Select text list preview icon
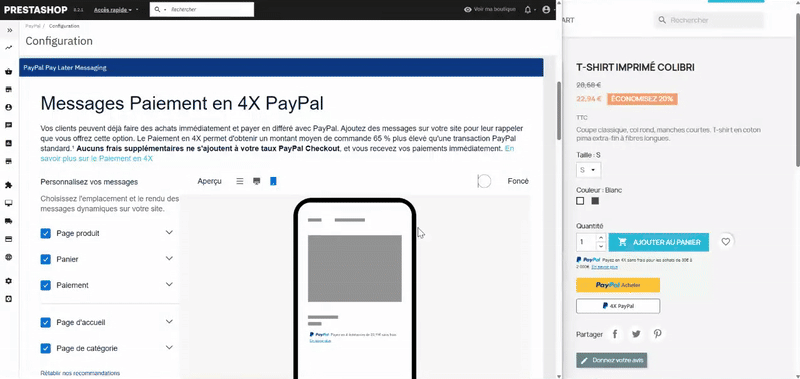Image resolution: width=800 pixels, height=379 pixels. tap(240, 181)
